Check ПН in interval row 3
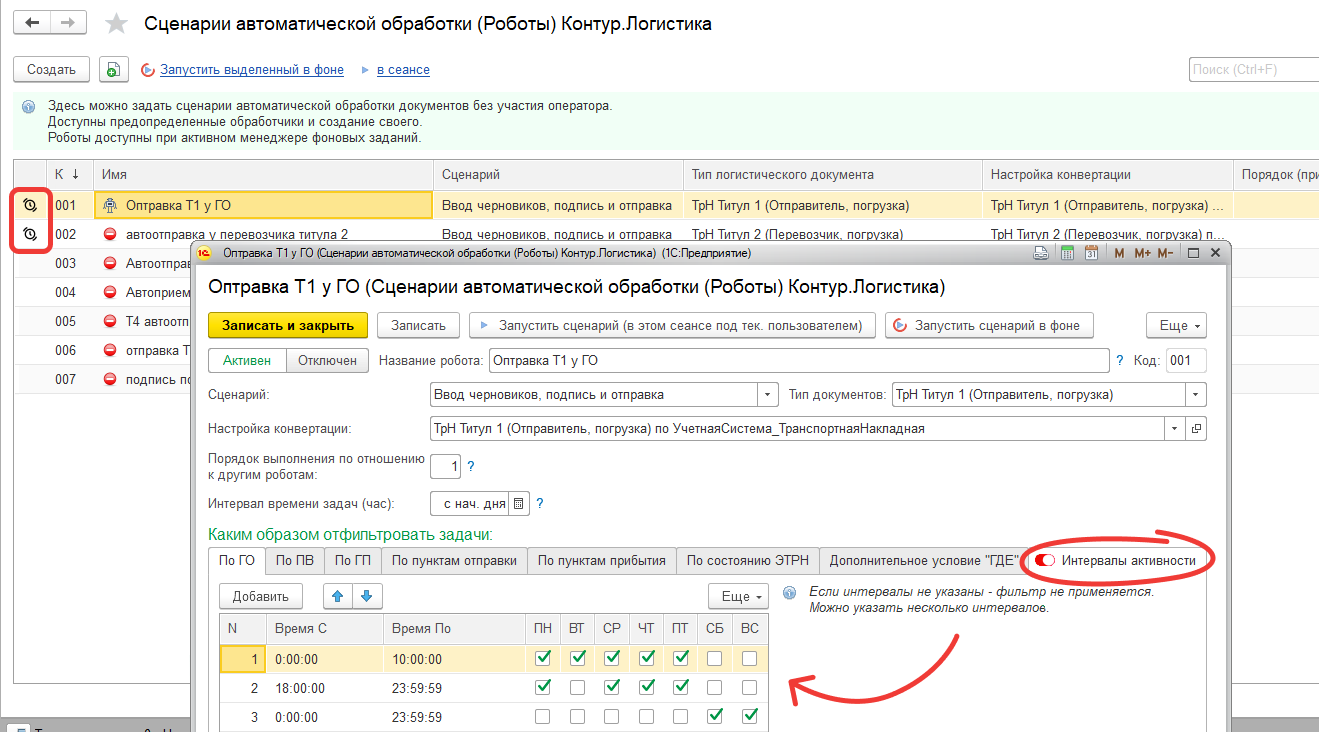1319x732 pixels. pyautogui.click(x=543, y=716)
